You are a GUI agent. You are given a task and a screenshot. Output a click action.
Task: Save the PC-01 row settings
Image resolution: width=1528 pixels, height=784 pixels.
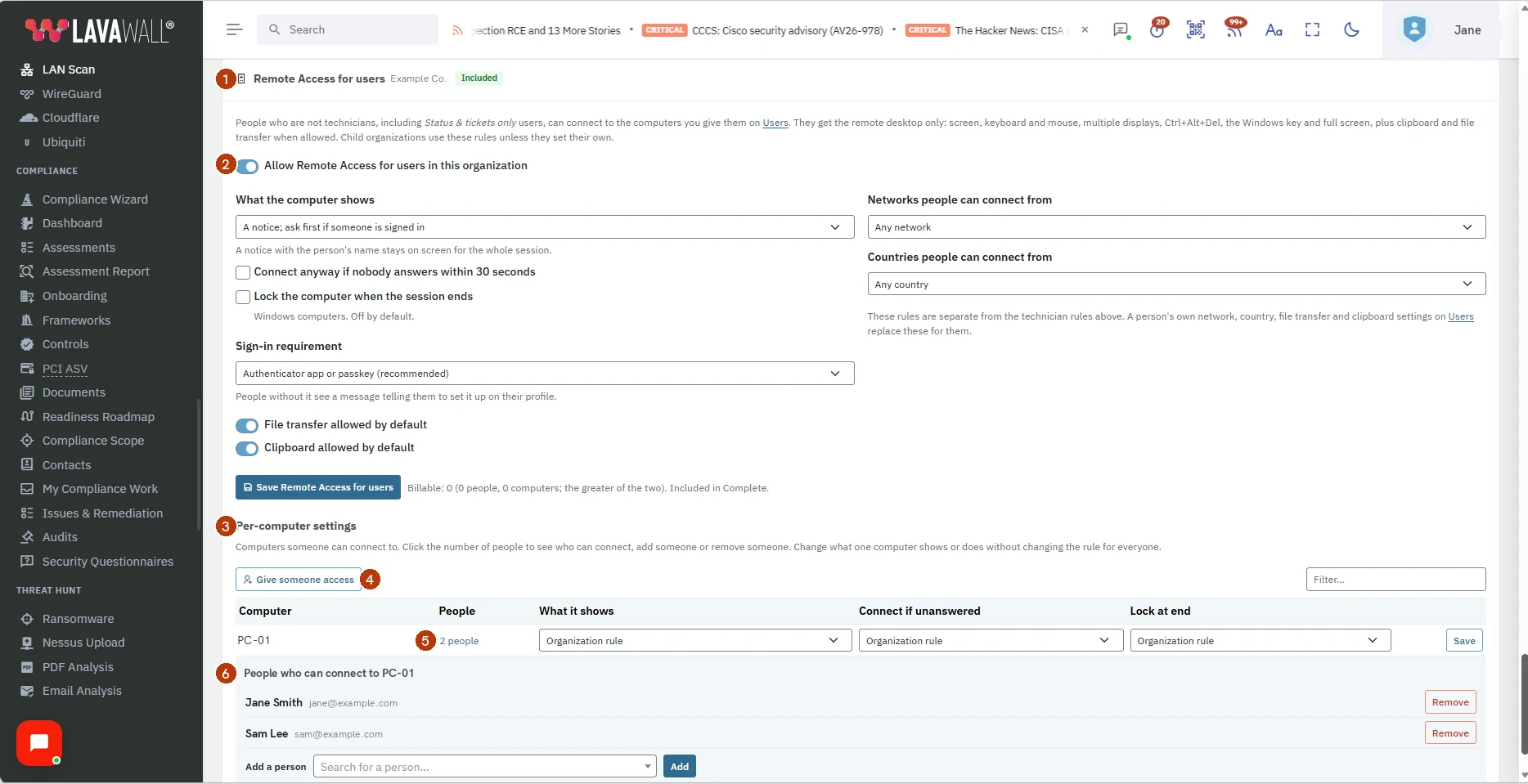tap(1464, 641)
